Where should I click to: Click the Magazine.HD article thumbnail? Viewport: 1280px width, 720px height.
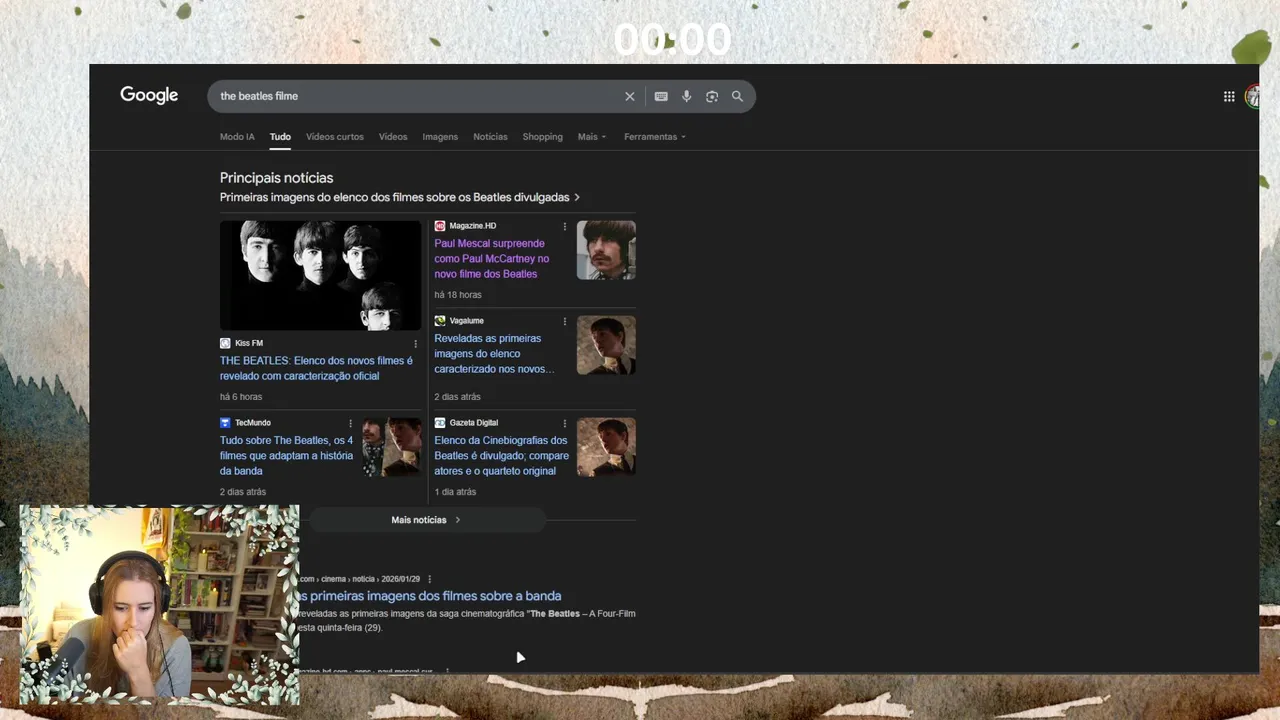606,250
